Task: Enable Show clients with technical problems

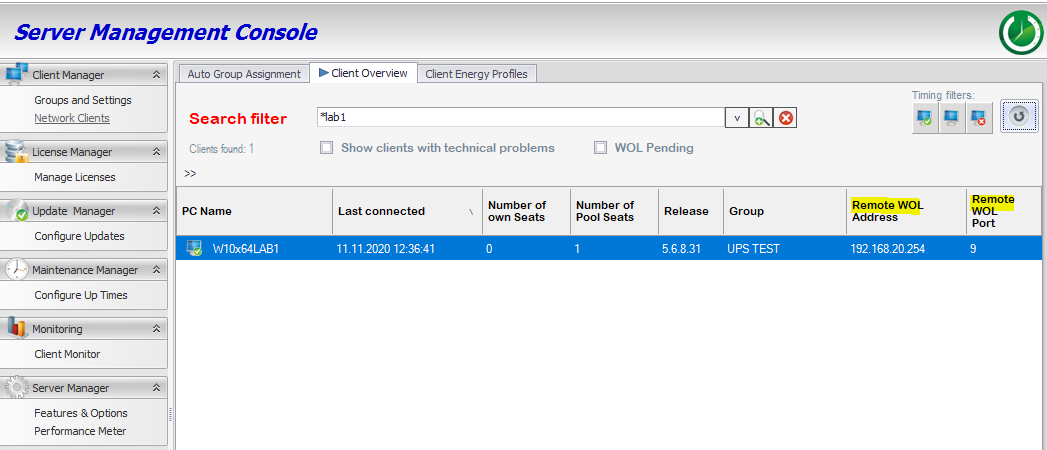Action: tap(327, 148)
